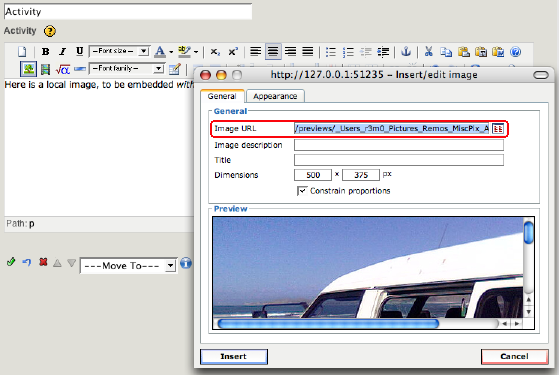Click the editor body text 'Here is a local image'
This screenshot has width=559, height=375.
50,85
